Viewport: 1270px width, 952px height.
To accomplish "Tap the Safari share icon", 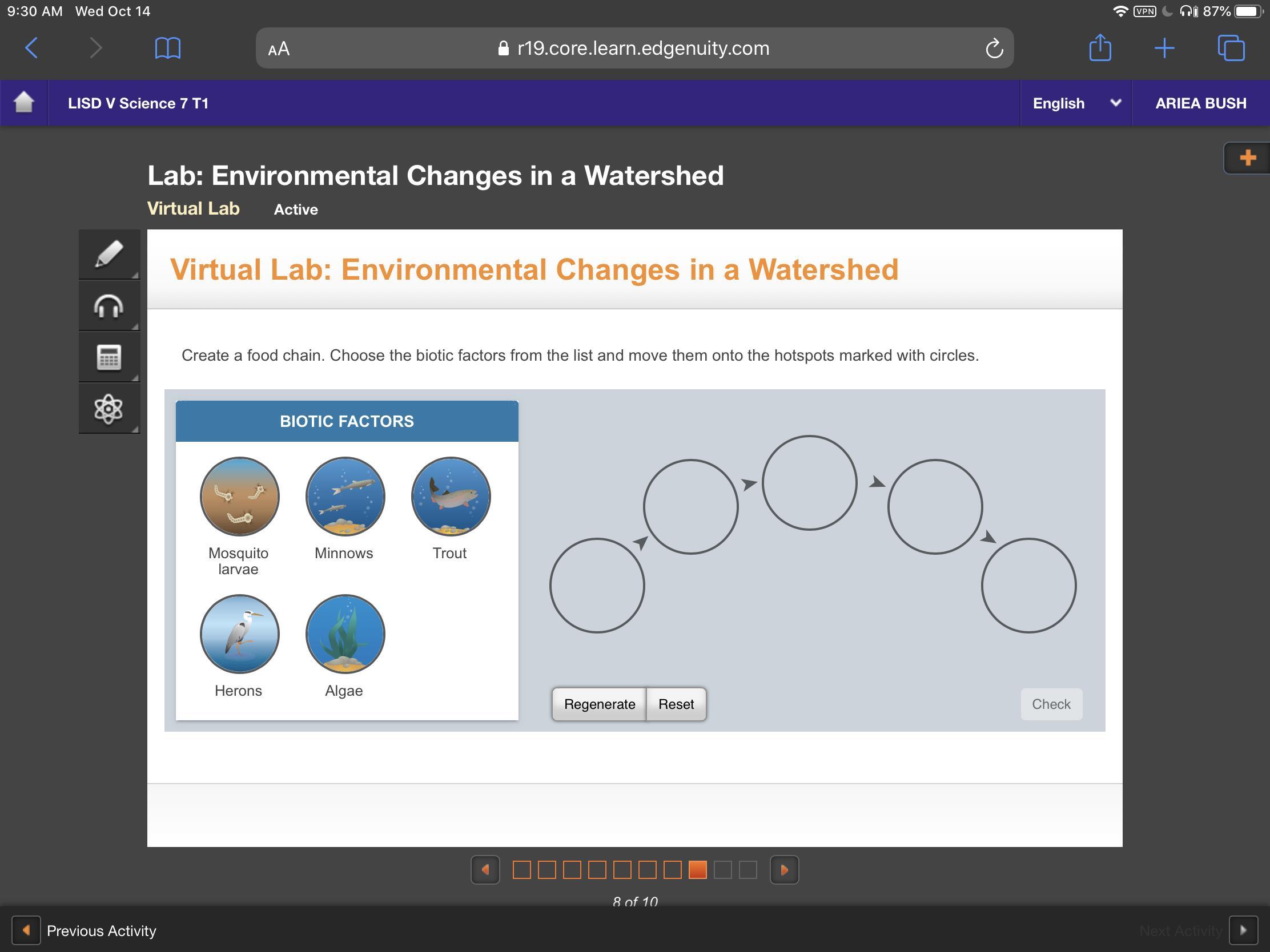I will (1099, 47).
